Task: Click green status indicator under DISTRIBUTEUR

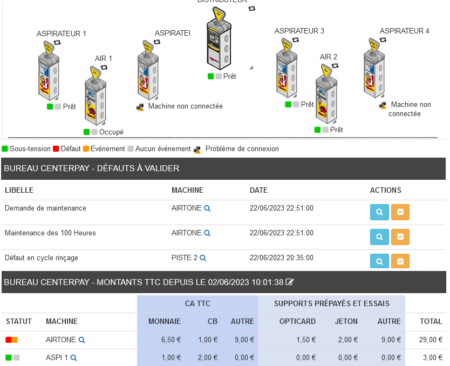Action: (211, 77)
